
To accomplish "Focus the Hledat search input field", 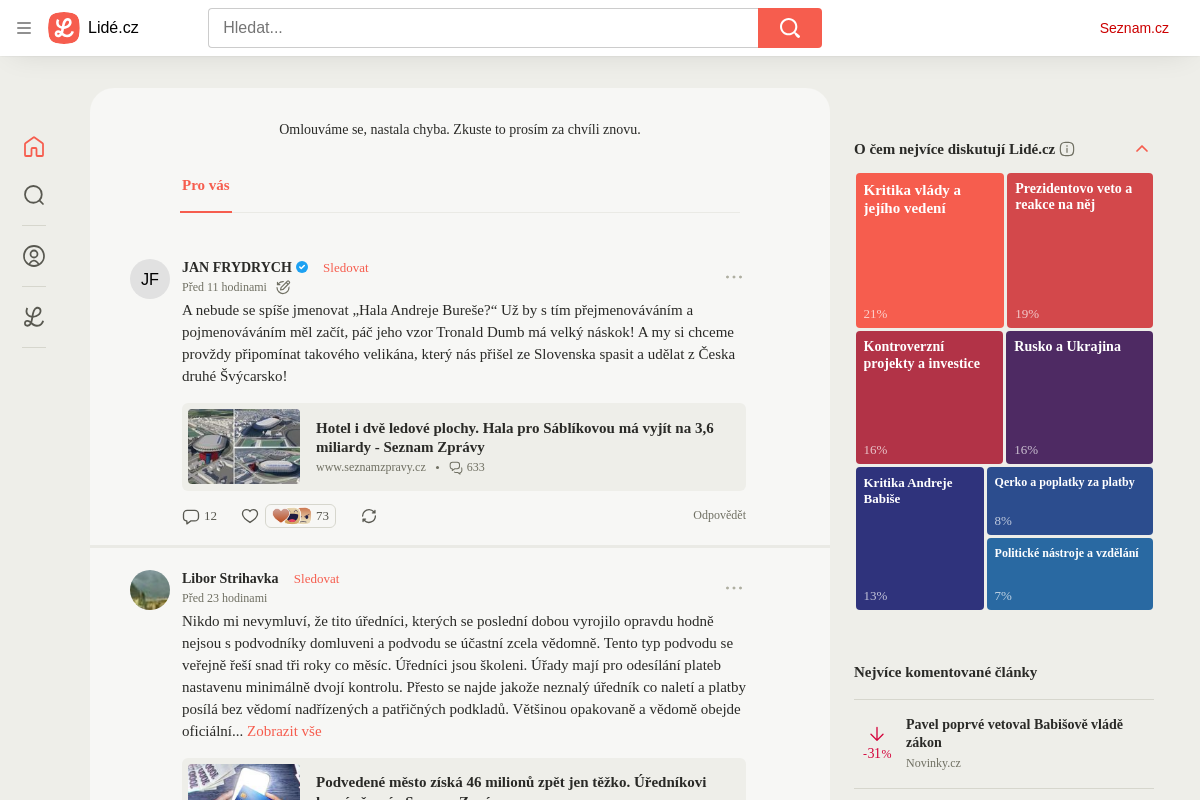I will (x=483, y=28).
